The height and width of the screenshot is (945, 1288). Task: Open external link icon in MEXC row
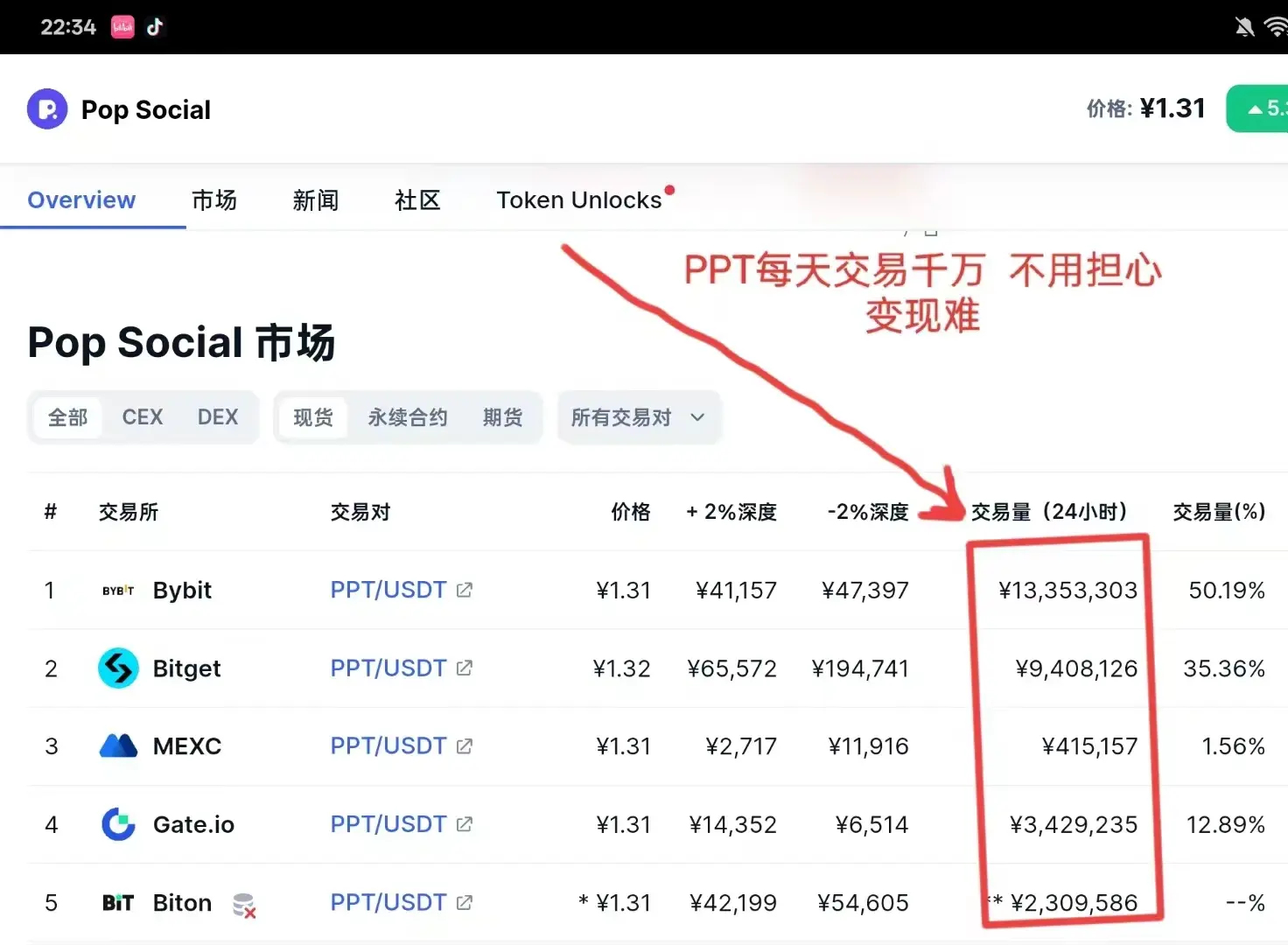(x=465, y=746)
